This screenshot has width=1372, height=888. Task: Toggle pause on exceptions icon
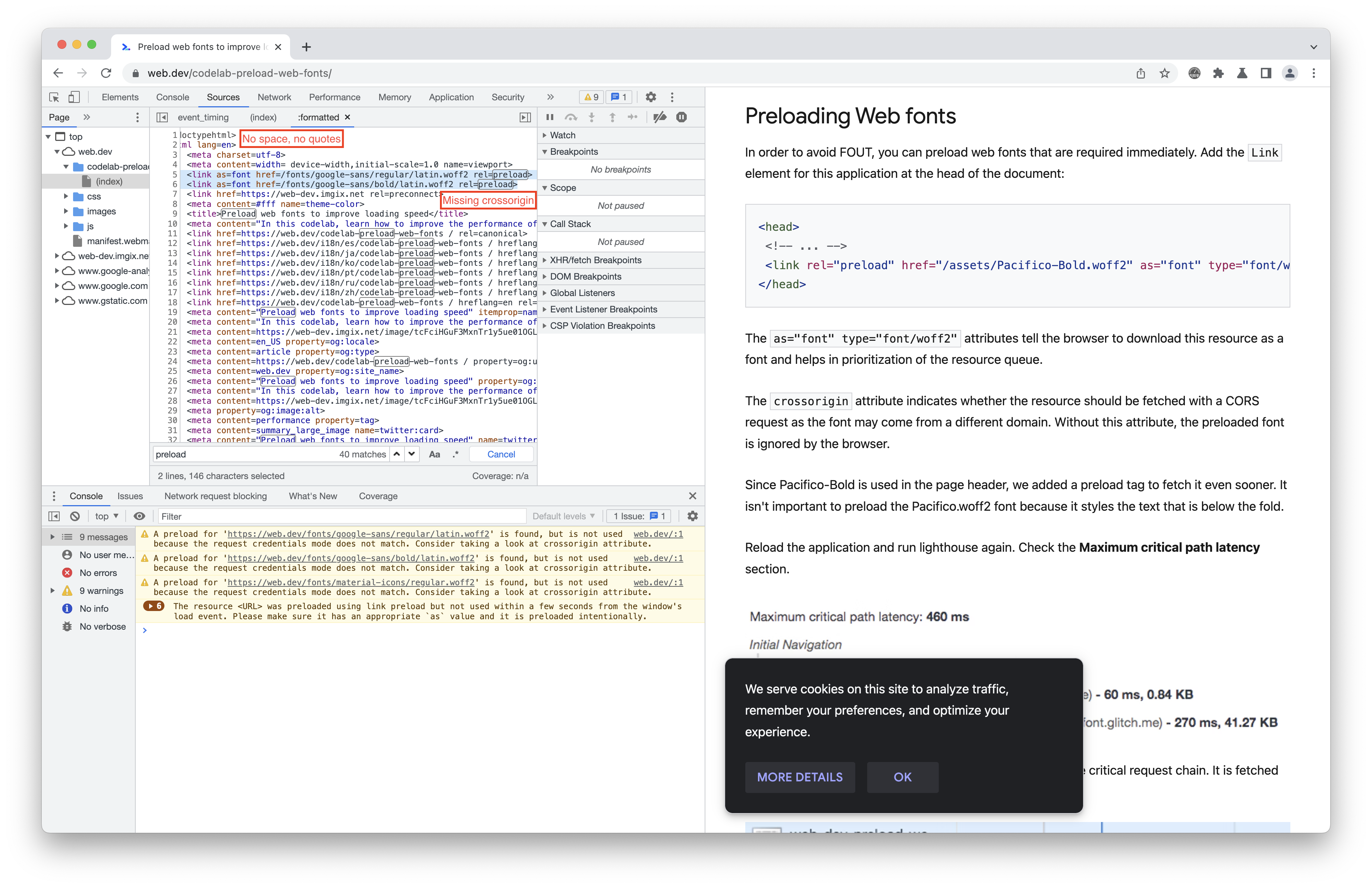[x=682, y=117]
